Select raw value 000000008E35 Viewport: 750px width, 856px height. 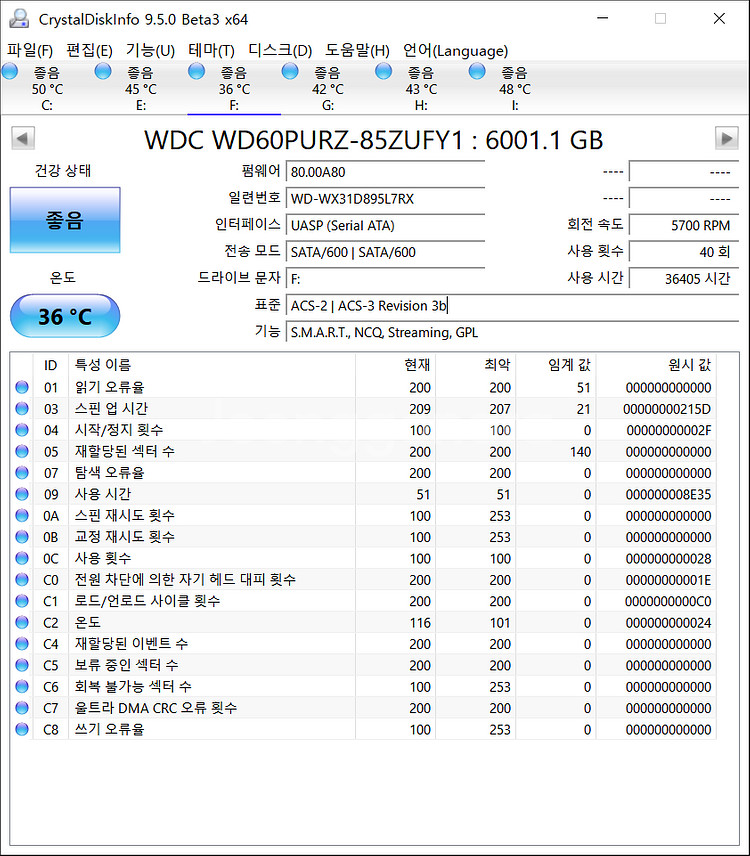668,495
